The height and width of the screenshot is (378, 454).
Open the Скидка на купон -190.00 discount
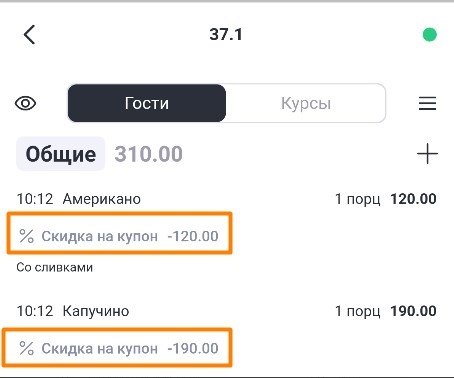coord(117,348)
